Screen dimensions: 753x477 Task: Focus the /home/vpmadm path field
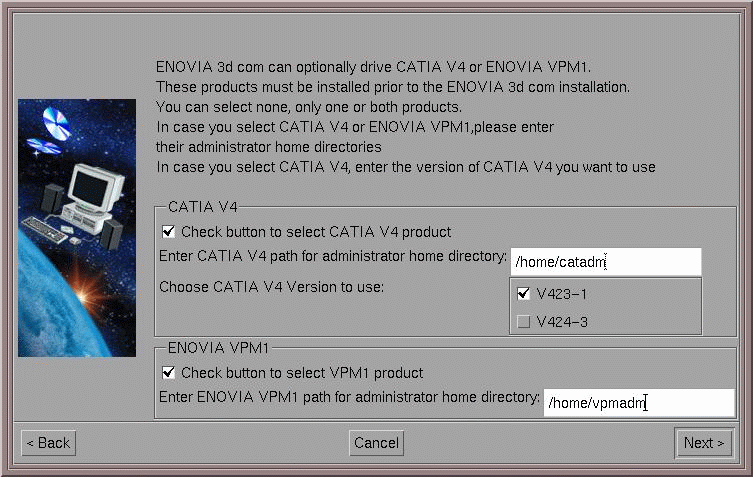638,403
